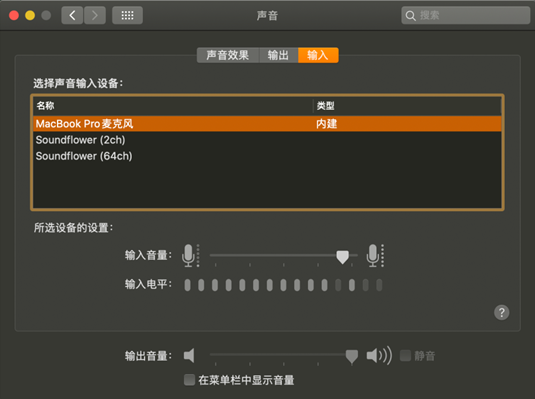Select MacBook Pro麦克风 input device
The width and height of the screenshot is (535, 399).
[267, 124]
